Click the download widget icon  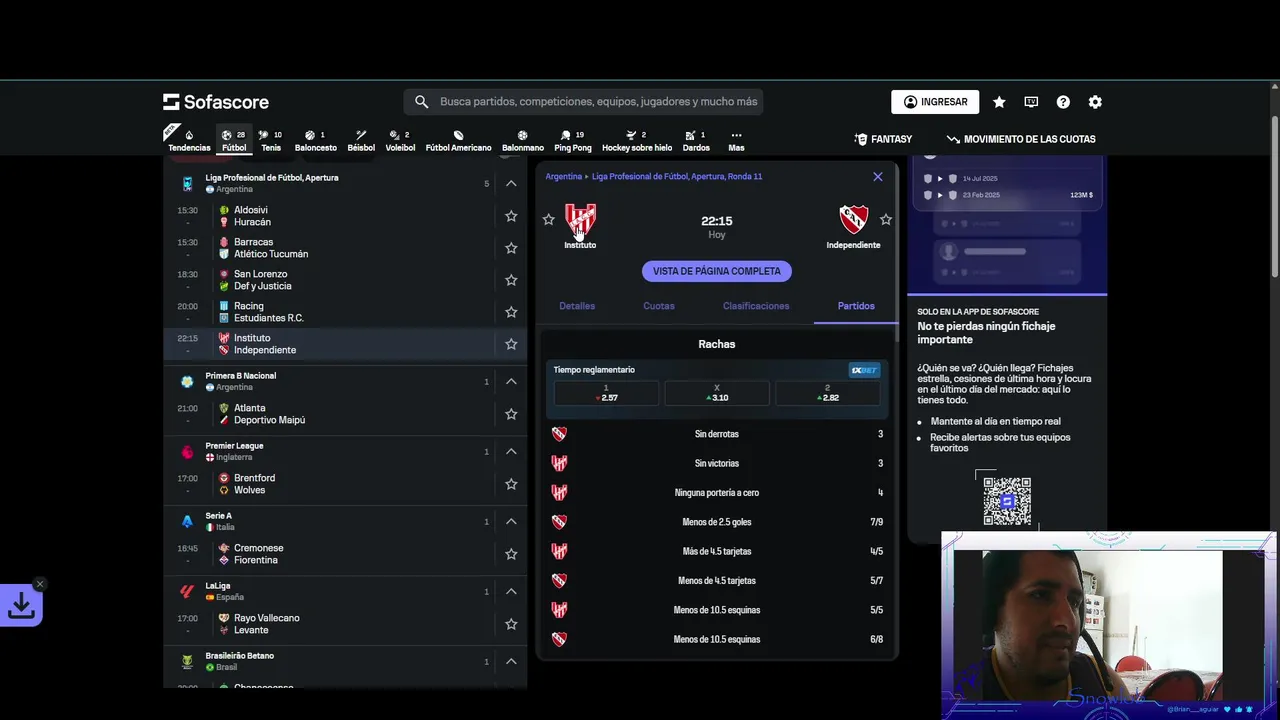[x=21, y=606]
